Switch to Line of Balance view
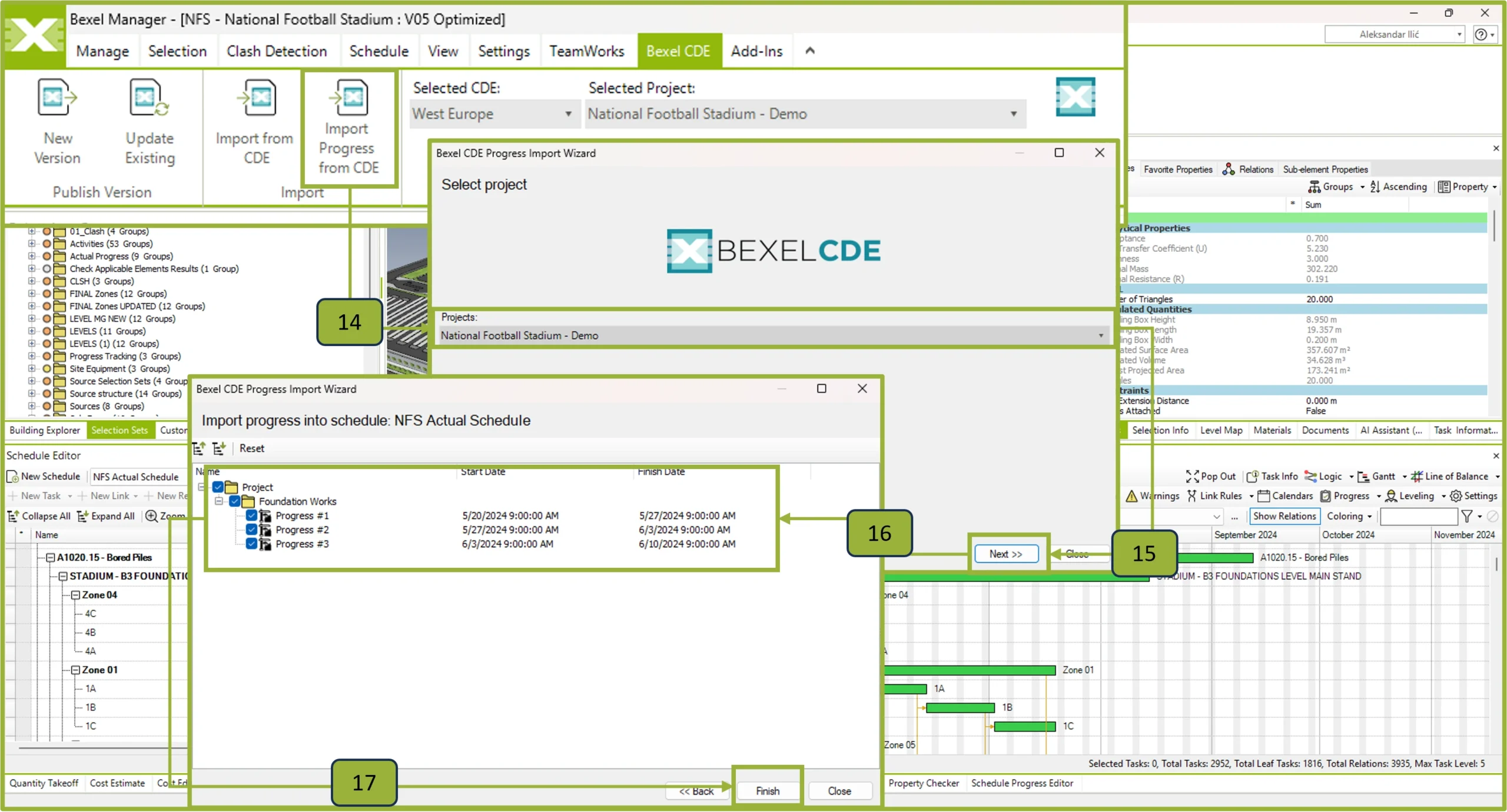This screenshot has width=1507, height=812. pyautogui.click(x=1449, y=477)
